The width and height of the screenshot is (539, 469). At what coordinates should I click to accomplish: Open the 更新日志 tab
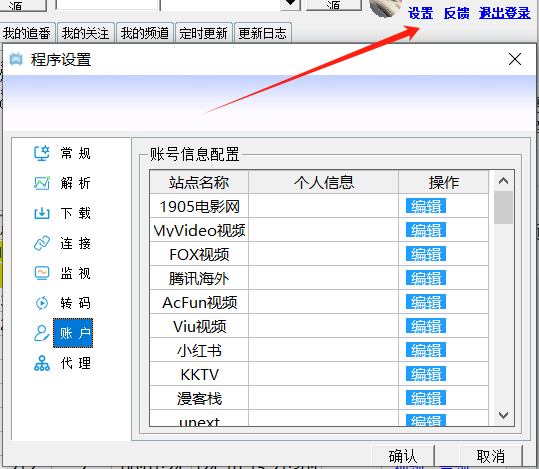click(263, 33)
